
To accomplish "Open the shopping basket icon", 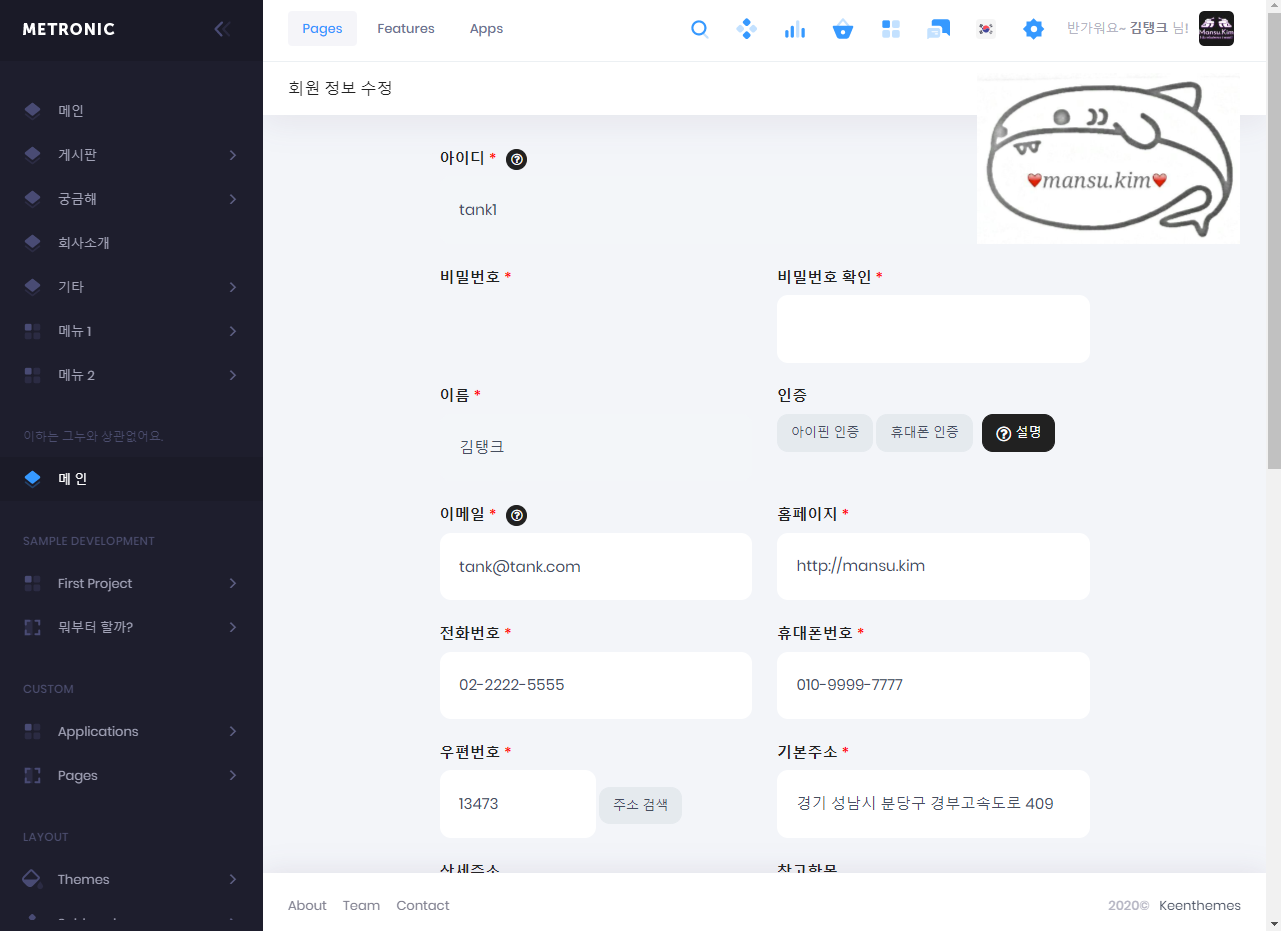I will 843,29.
